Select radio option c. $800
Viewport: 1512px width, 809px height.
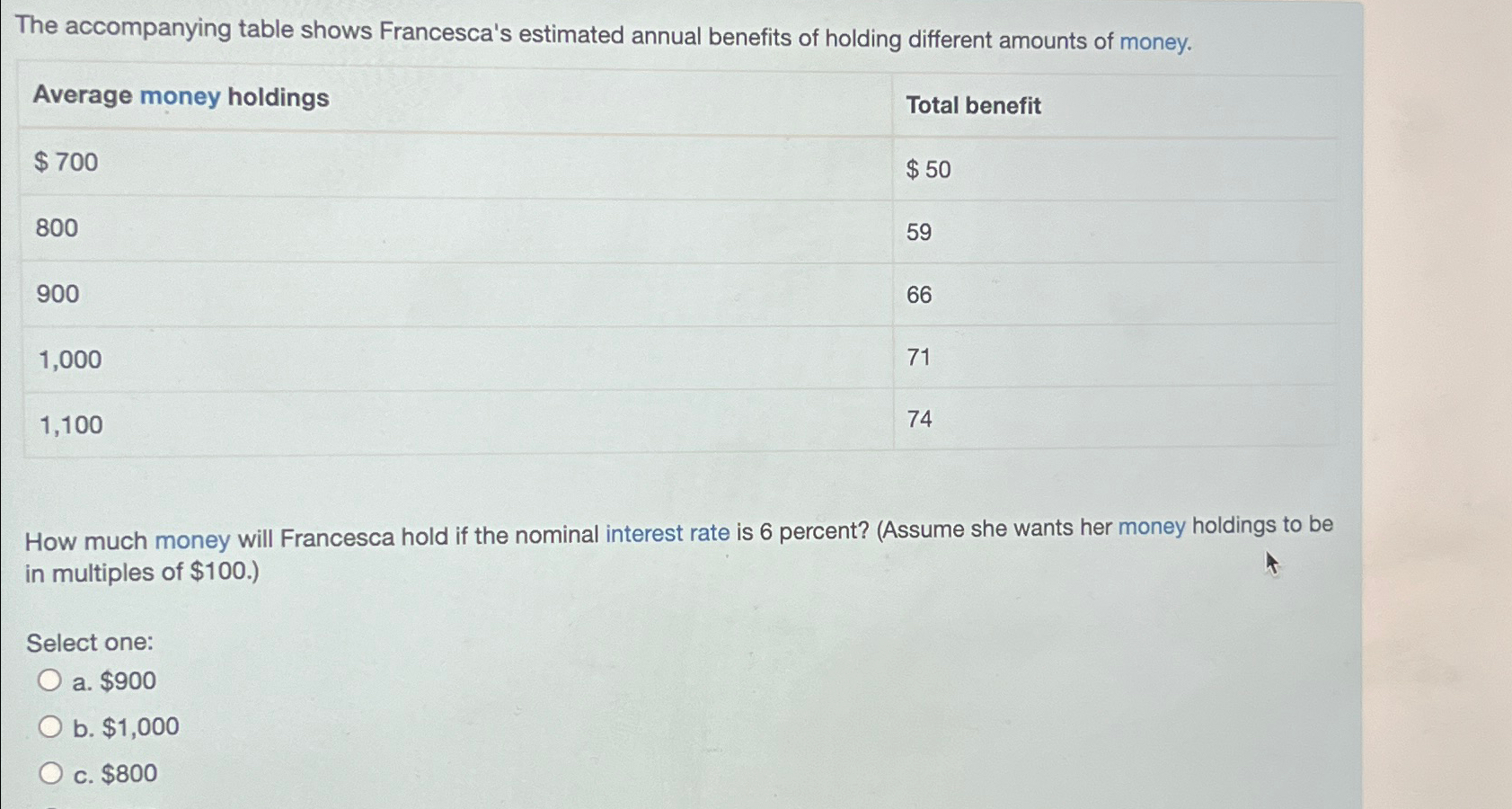pyautogui.click(x=50, y=773)
